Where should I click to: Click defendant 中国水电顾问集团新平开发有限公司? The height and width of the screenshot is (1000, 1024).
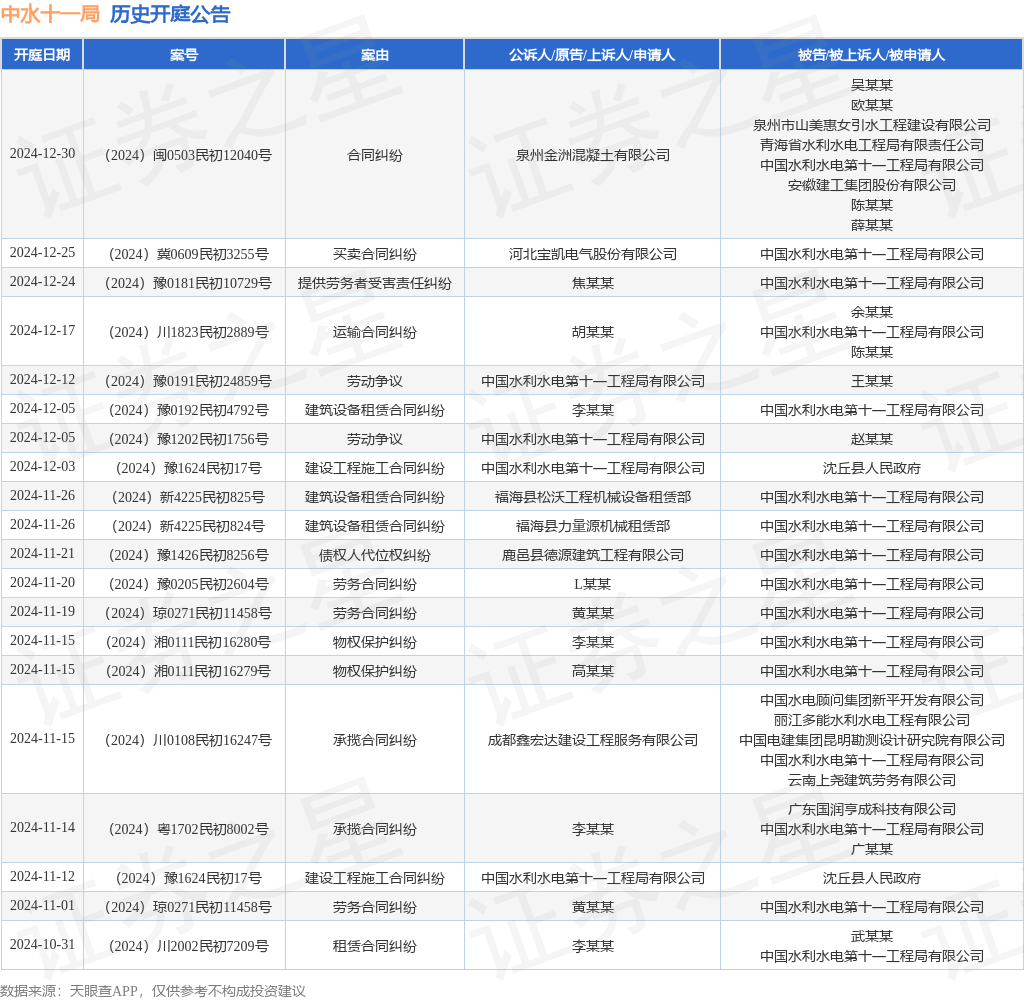pyautogui.click(x=872, y=700)
